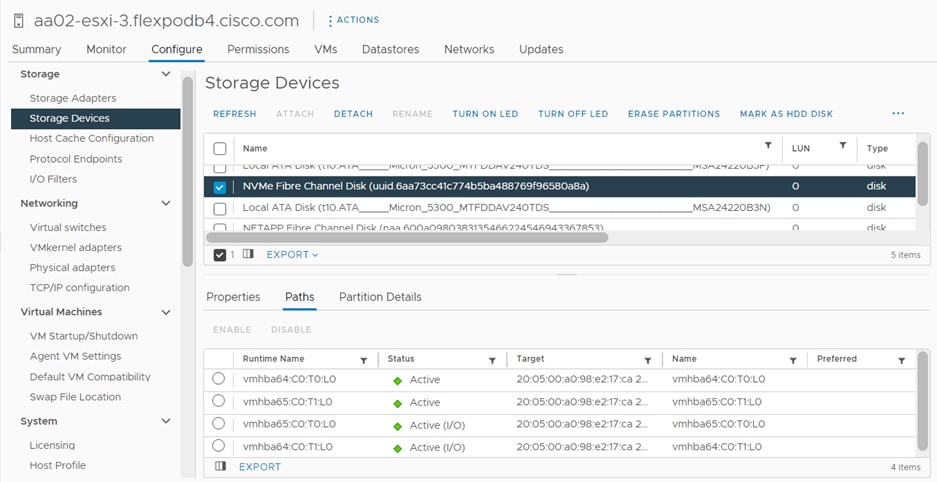Collapse the Storage section

click(x=166, y=74)
